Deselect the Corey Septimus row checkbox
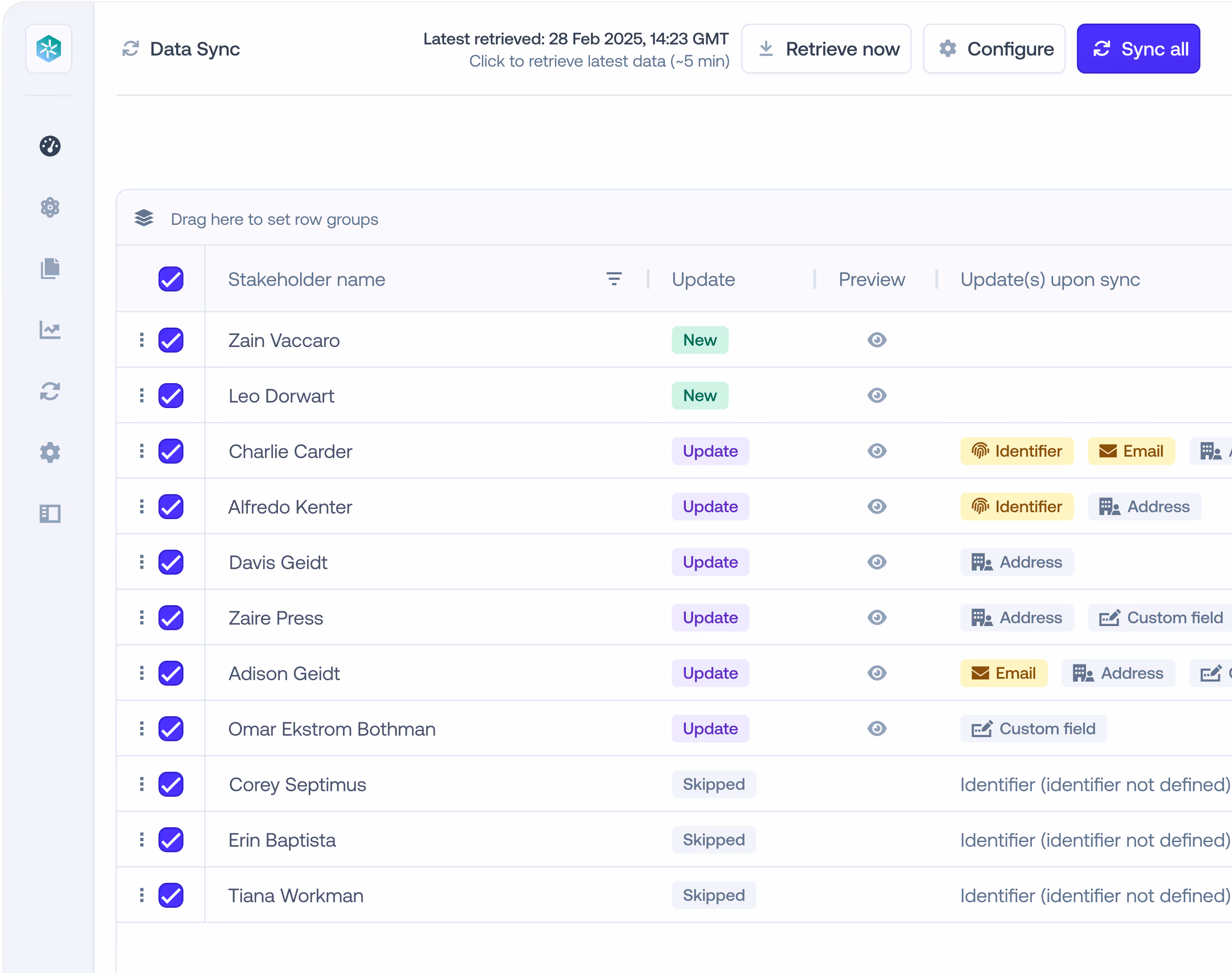1232x973 pixels. (171, 784)
